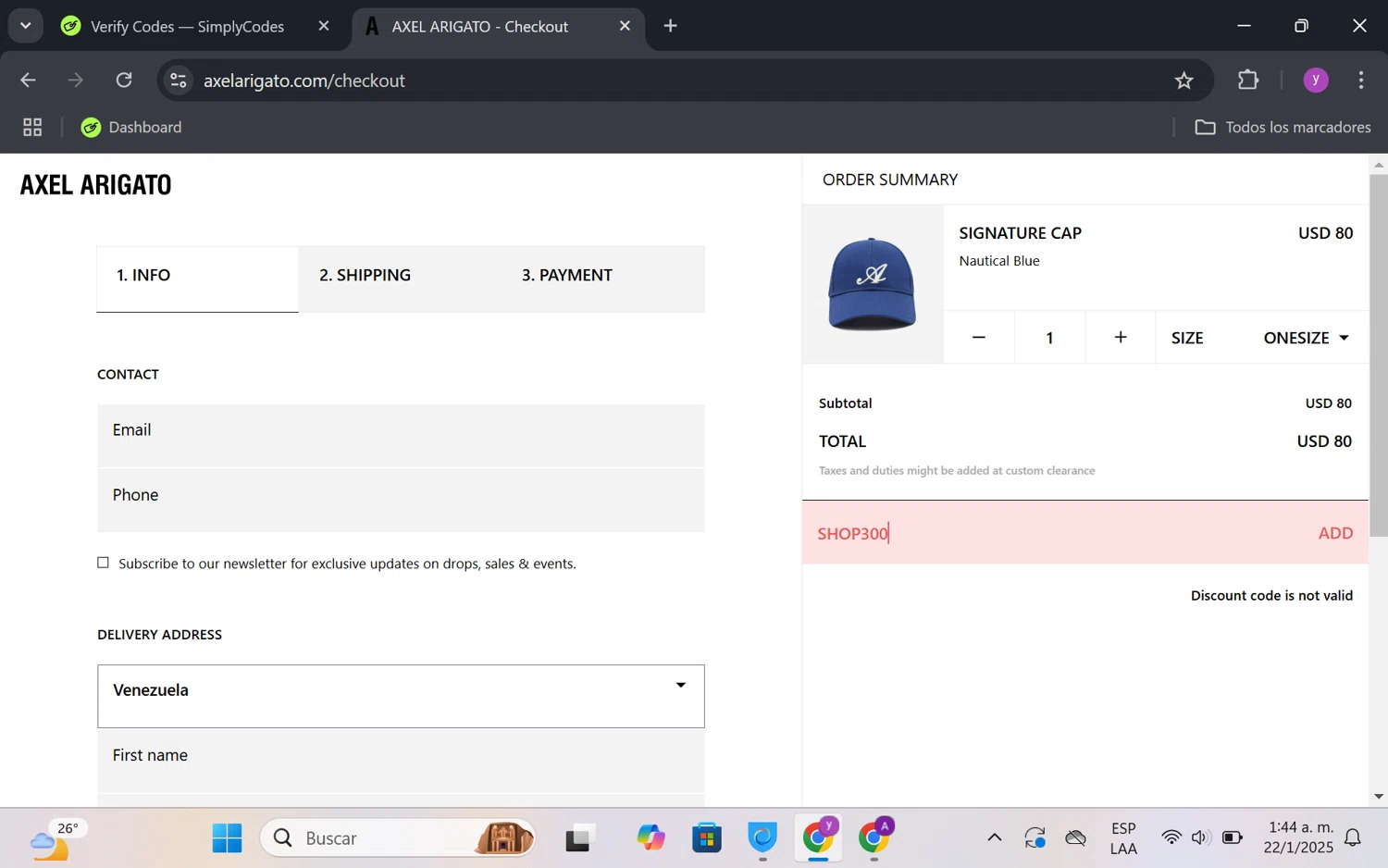Focus the First name field
This screenshot has width=1388, height=868.
coord(401,762)
